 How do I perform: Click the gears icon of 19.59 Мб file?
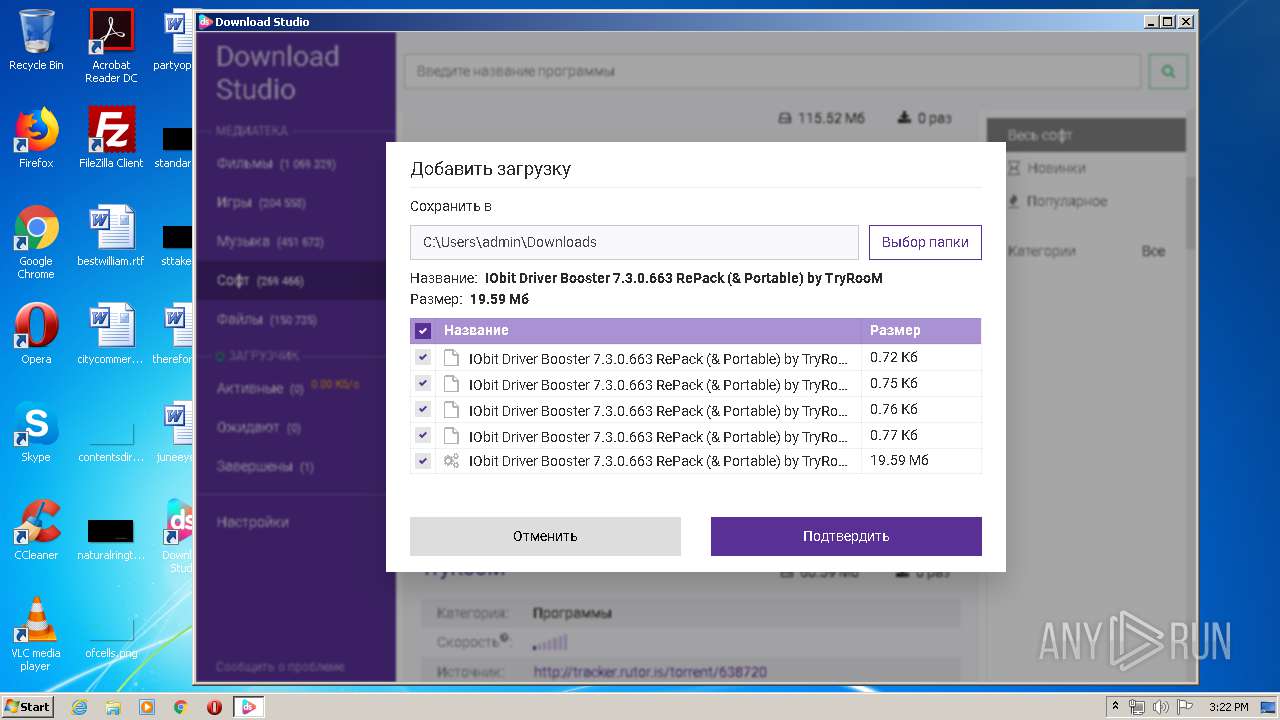pyautogui.click(x=451, y=461)
